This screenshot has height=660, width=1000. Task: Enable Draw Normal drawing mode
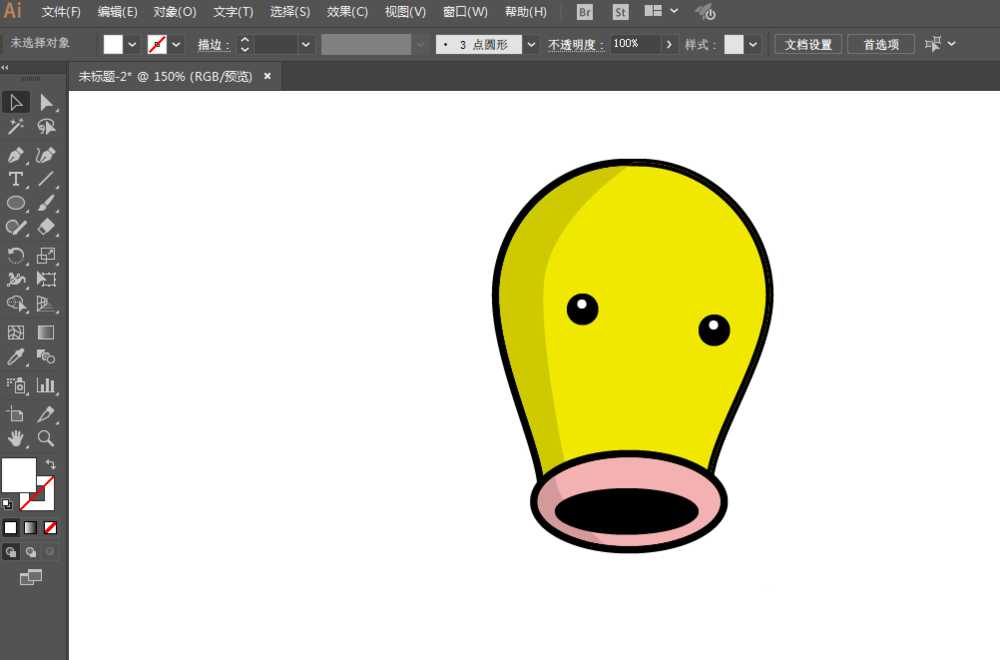pos(11,551)
